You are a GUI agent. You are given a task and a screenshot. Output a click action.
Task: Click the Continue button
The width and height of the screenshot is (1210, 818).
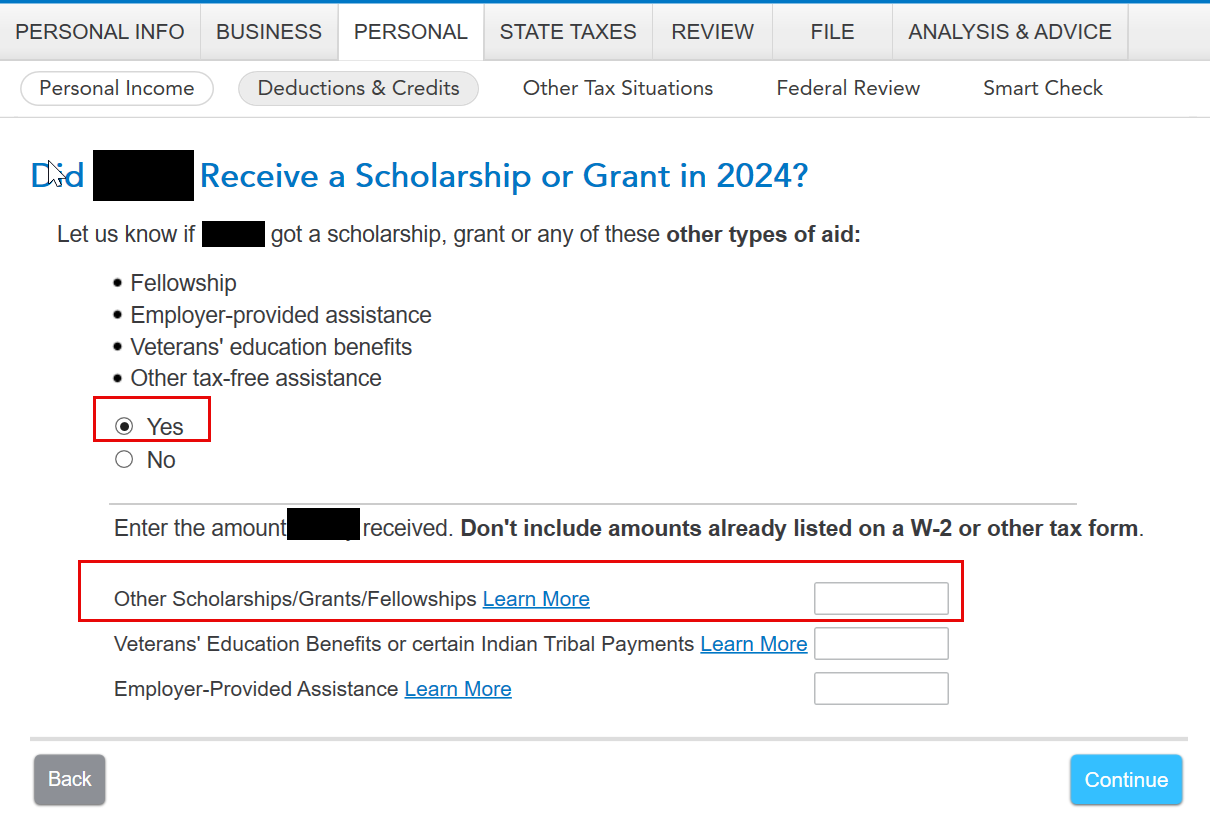coord(1126,780)
